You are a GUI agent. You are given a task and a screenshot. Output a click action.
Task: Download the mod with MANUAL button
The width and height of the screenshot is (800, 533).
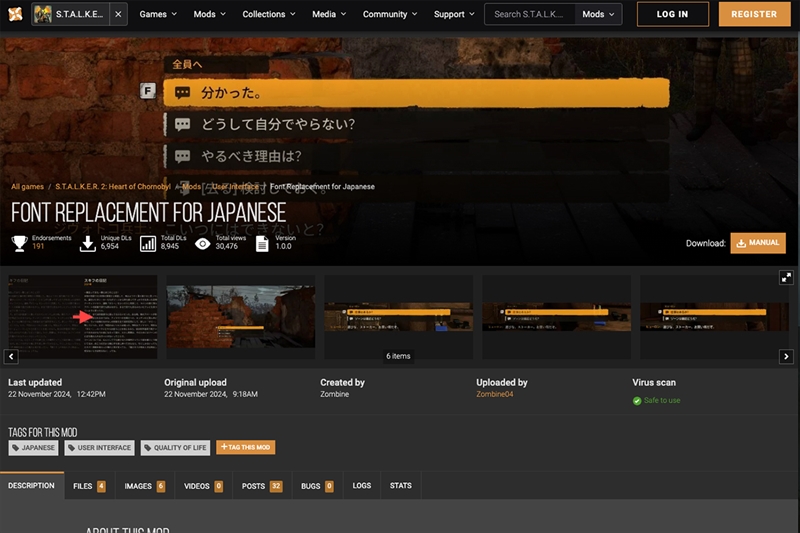coord(758,243)
